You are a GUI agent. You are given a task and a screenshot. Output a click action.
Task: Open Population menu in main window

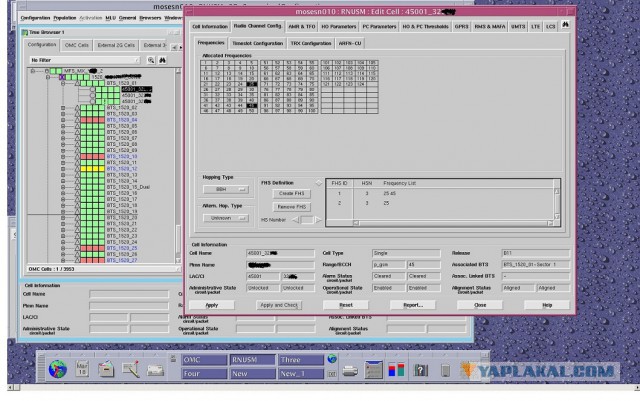(64, 18)
